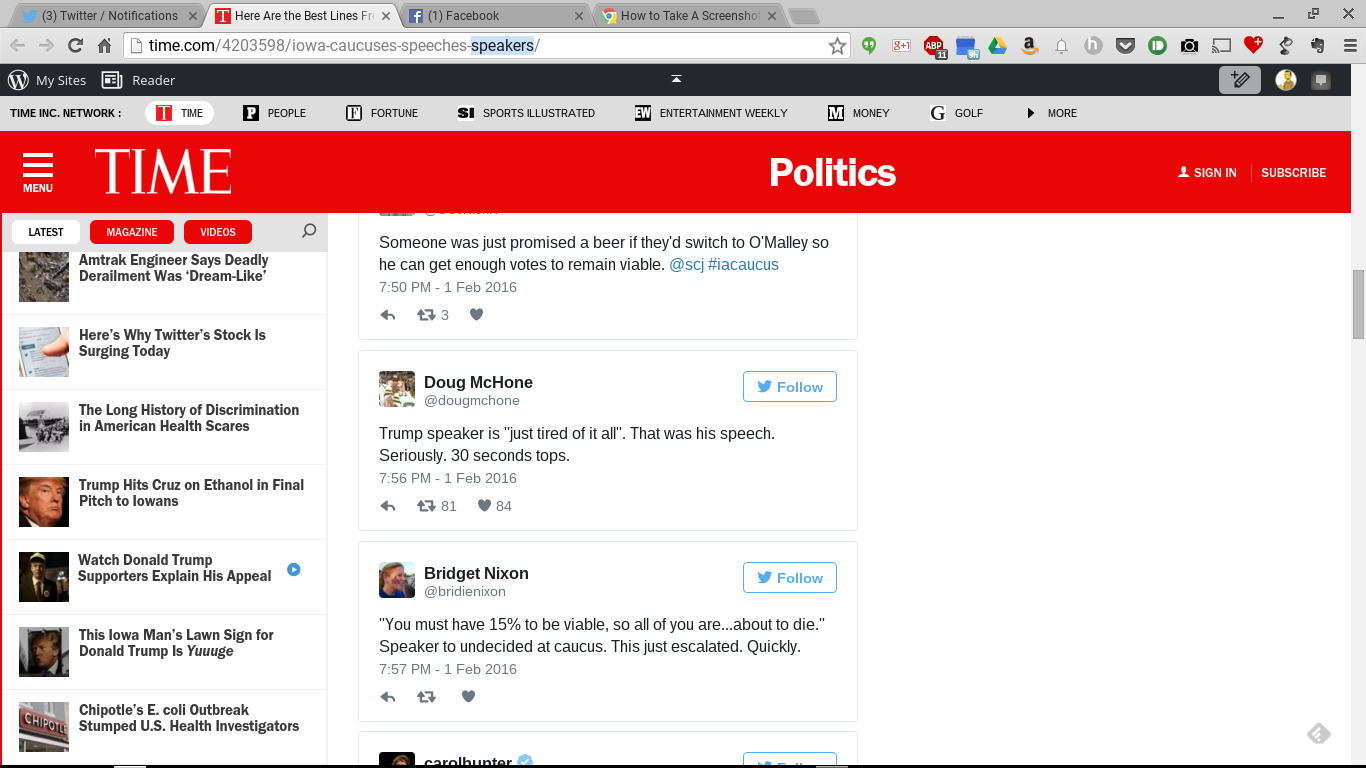Open the Adblock Plus extension
Image resolution: width=1366 pixels, height=768 pixels.
click(934, 46)
